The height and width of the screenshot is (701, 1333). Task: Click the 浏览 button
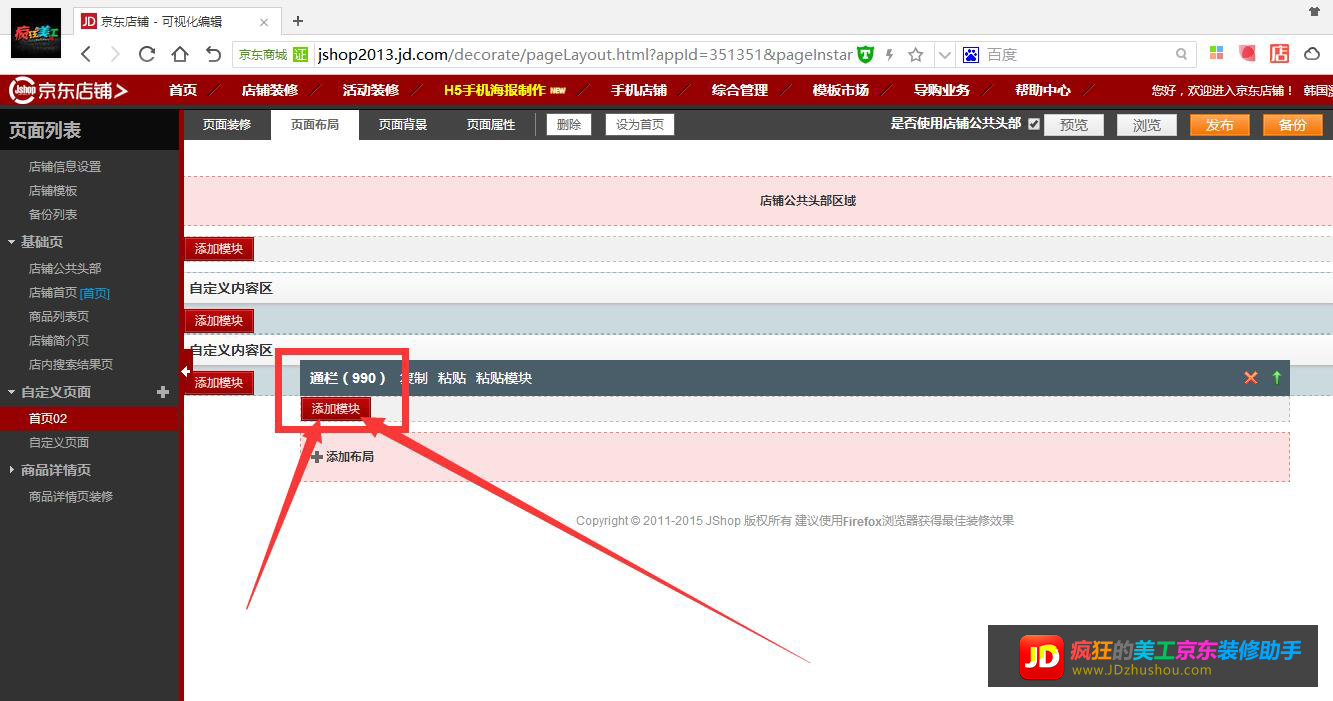coord(1147,125)
